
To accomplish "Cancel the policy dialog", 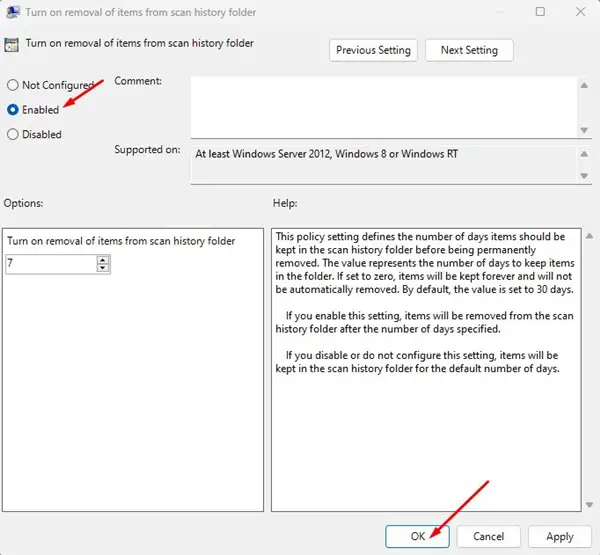I will tap(488, 536).
